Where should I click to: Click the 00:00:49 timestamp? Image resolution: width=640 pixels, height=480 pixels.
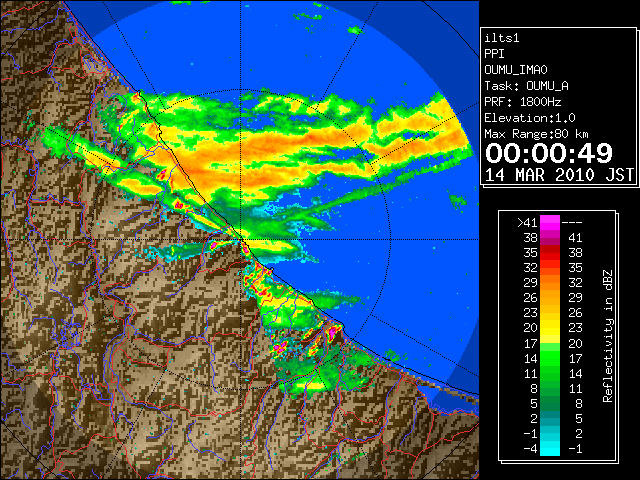tap(549, 153)
